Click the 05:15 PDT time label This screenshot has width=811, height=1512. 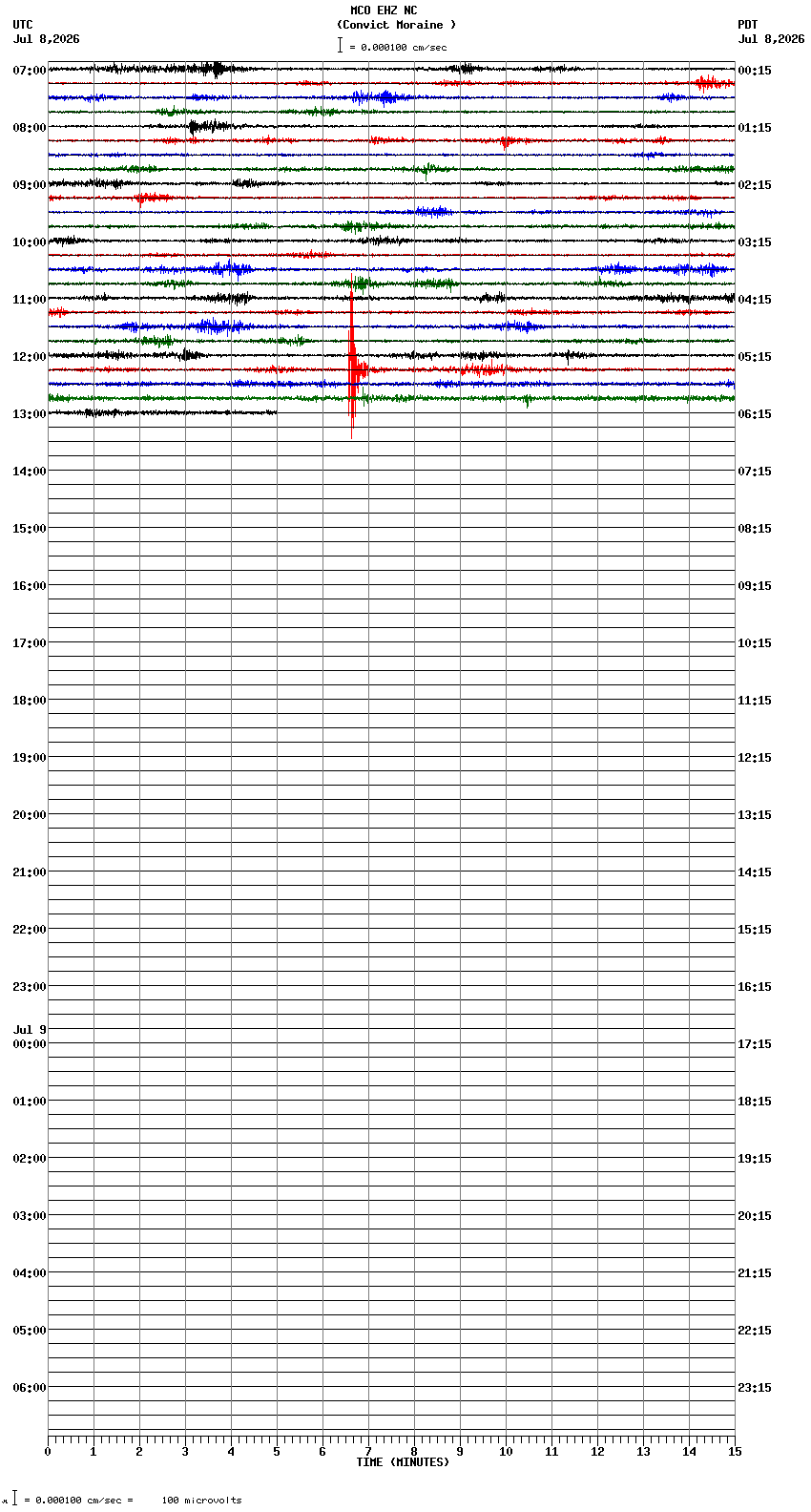[754, 357]
